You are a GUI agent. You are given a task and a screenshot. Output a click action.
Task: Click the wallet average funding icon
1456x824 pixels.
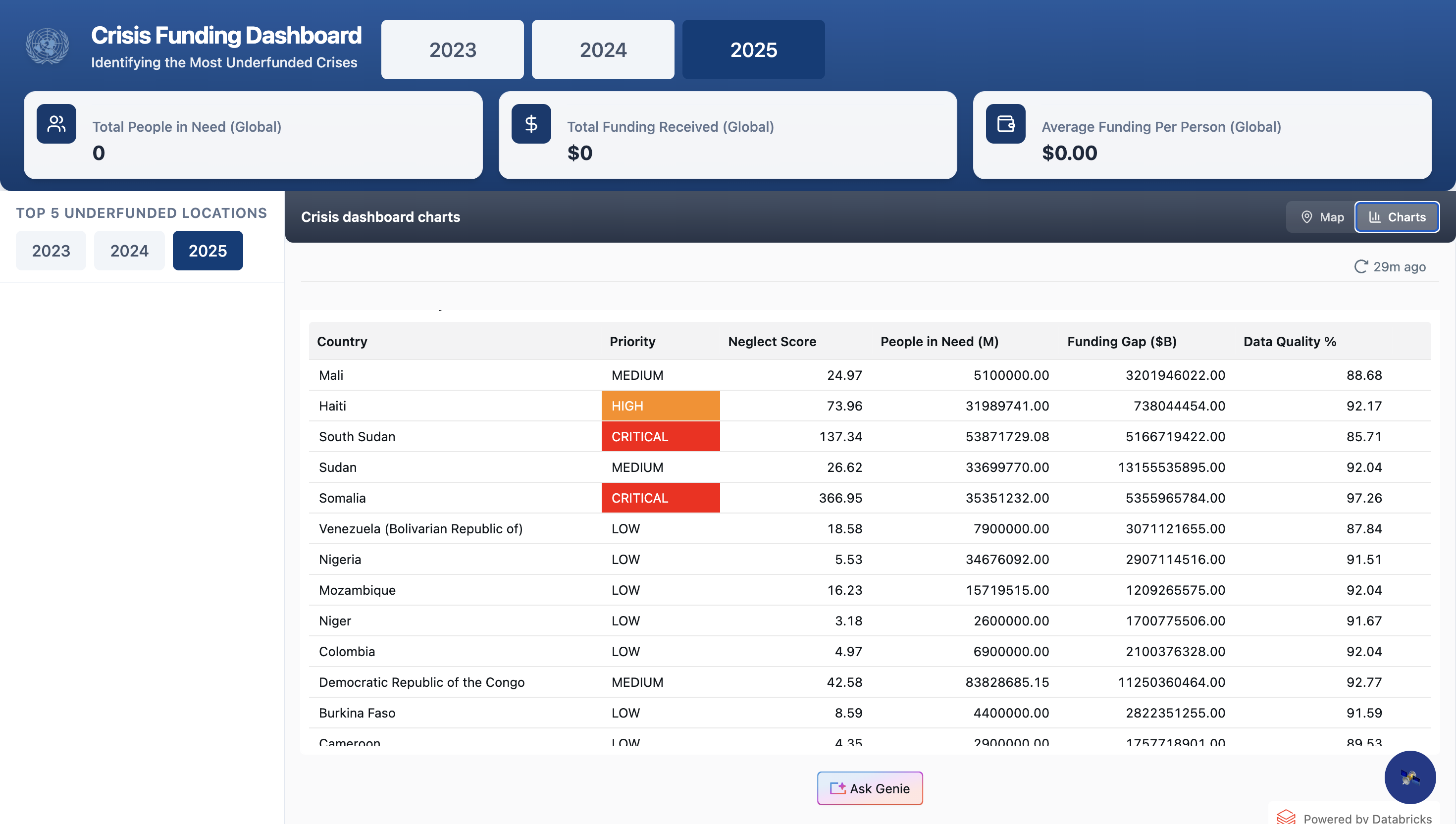1005,124
